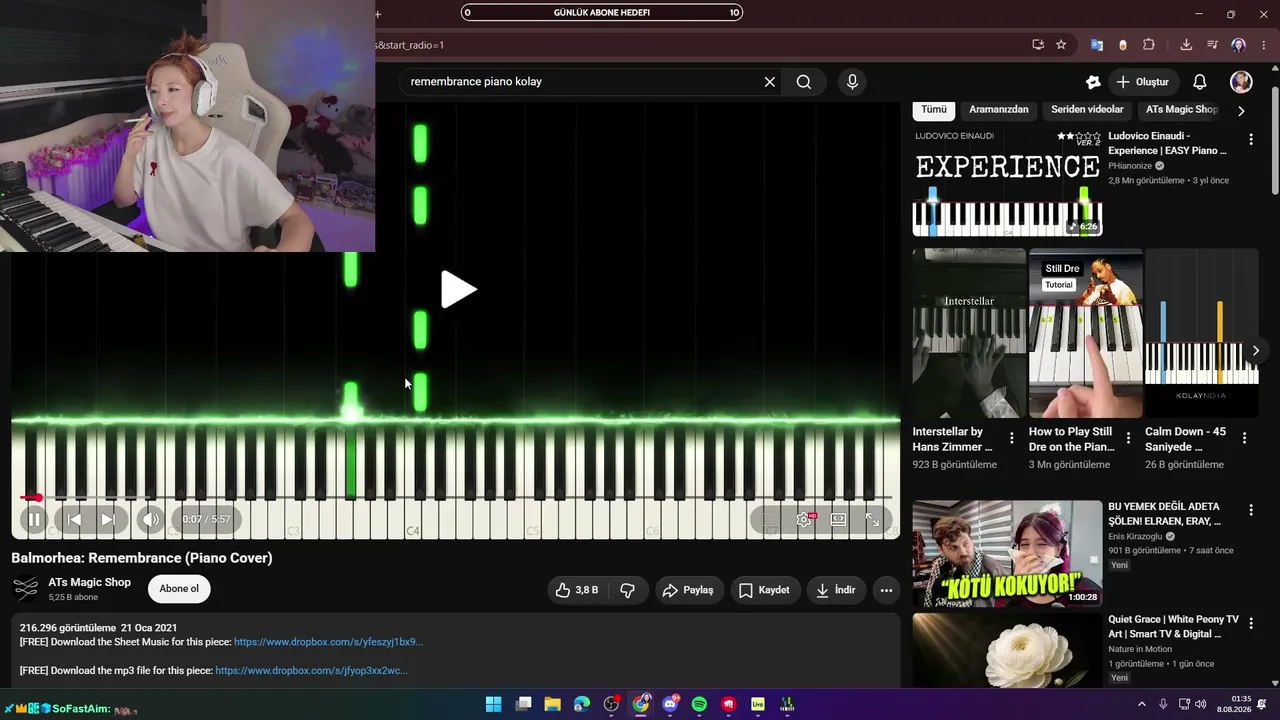This screenshot has height=720, width=1280.
Task: Open the browser downloads icon
Action: (1186, 45)
